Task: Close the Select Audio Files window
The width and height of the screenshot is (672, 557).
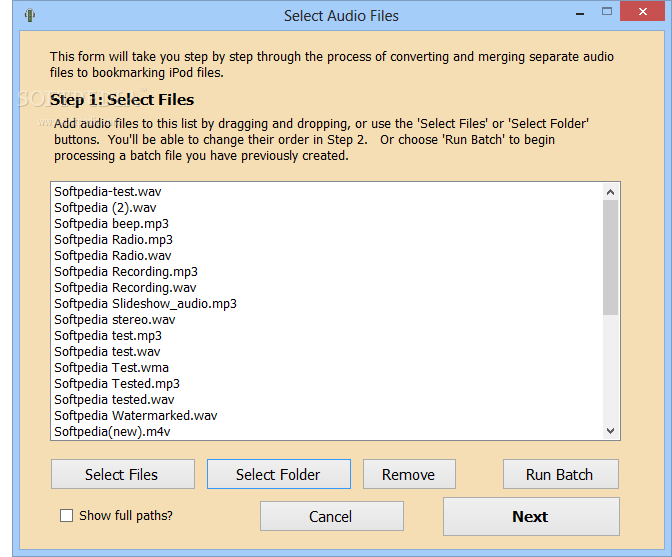Action: tap(642, 12)
